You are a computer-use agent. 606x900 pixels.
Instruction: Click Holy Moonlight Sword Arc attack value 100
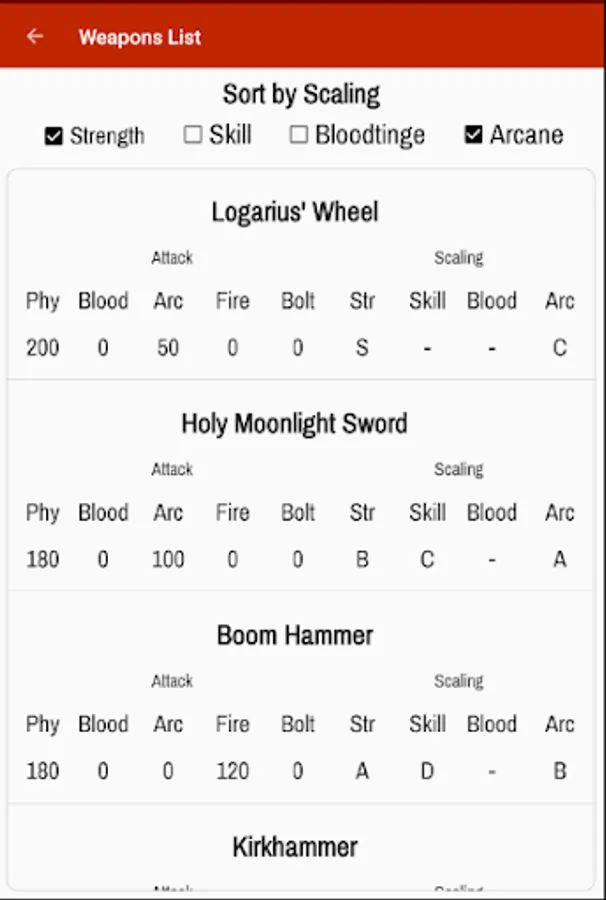168,560
